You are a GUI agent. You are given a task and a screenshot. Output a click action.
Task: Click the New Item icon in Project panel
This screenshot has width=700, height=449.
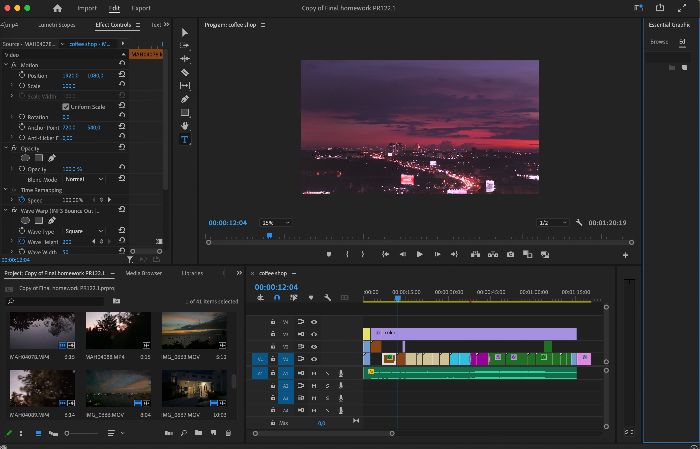213,433
